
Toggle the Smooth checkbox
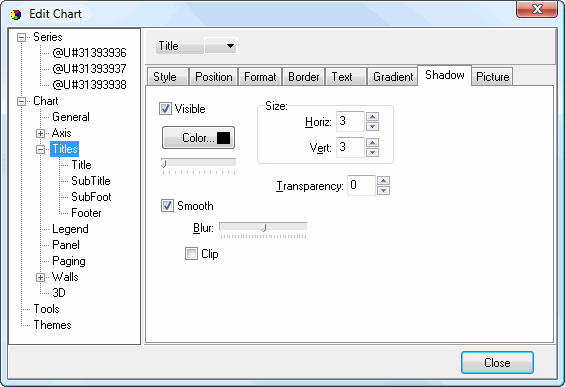[x=167, y=206]
